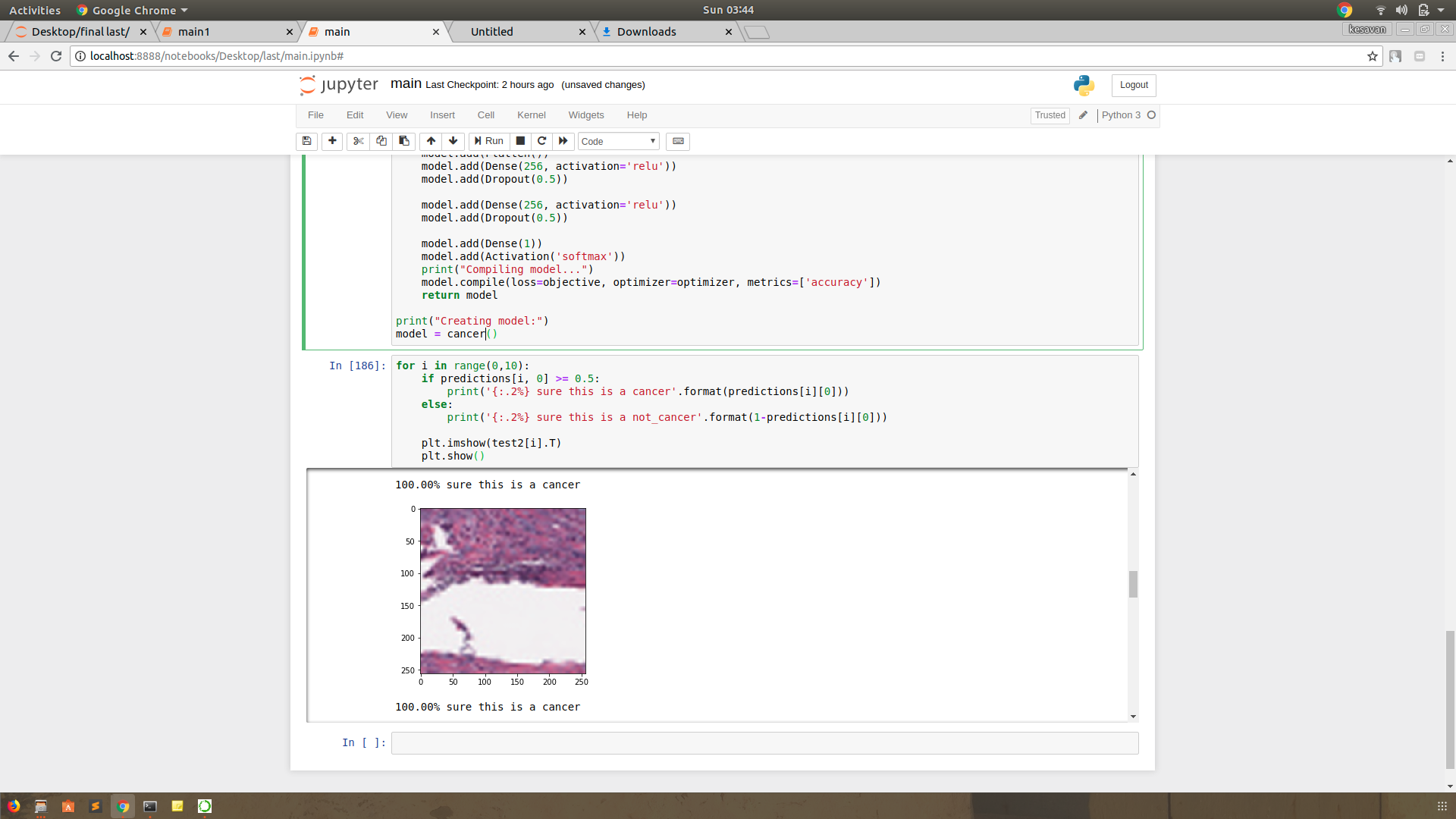
Task: Open the command palette keyboard icon
Action: point(678,141)
